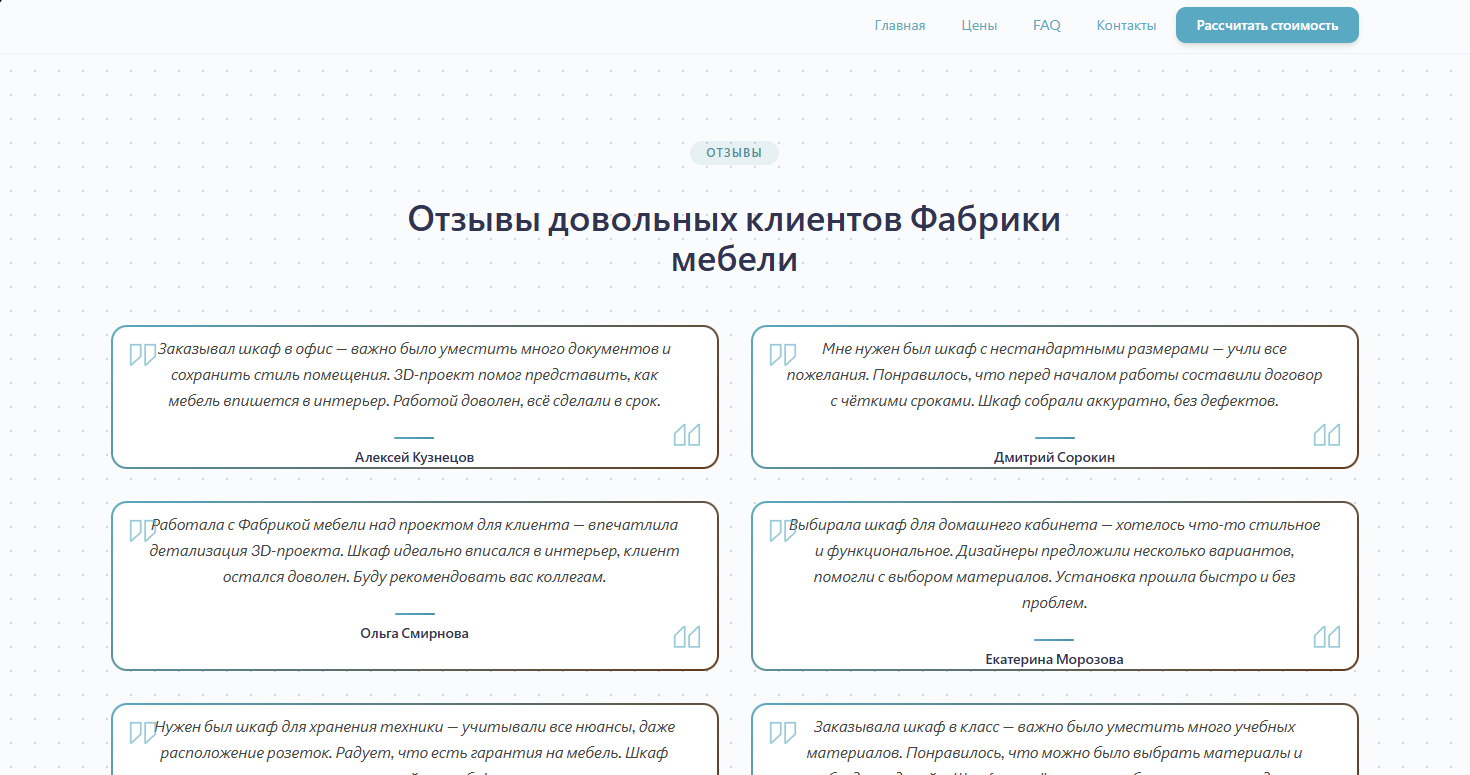Open the Главная navigation link
The width and height of the screenshot is (1470, 775).
[899, 26]
